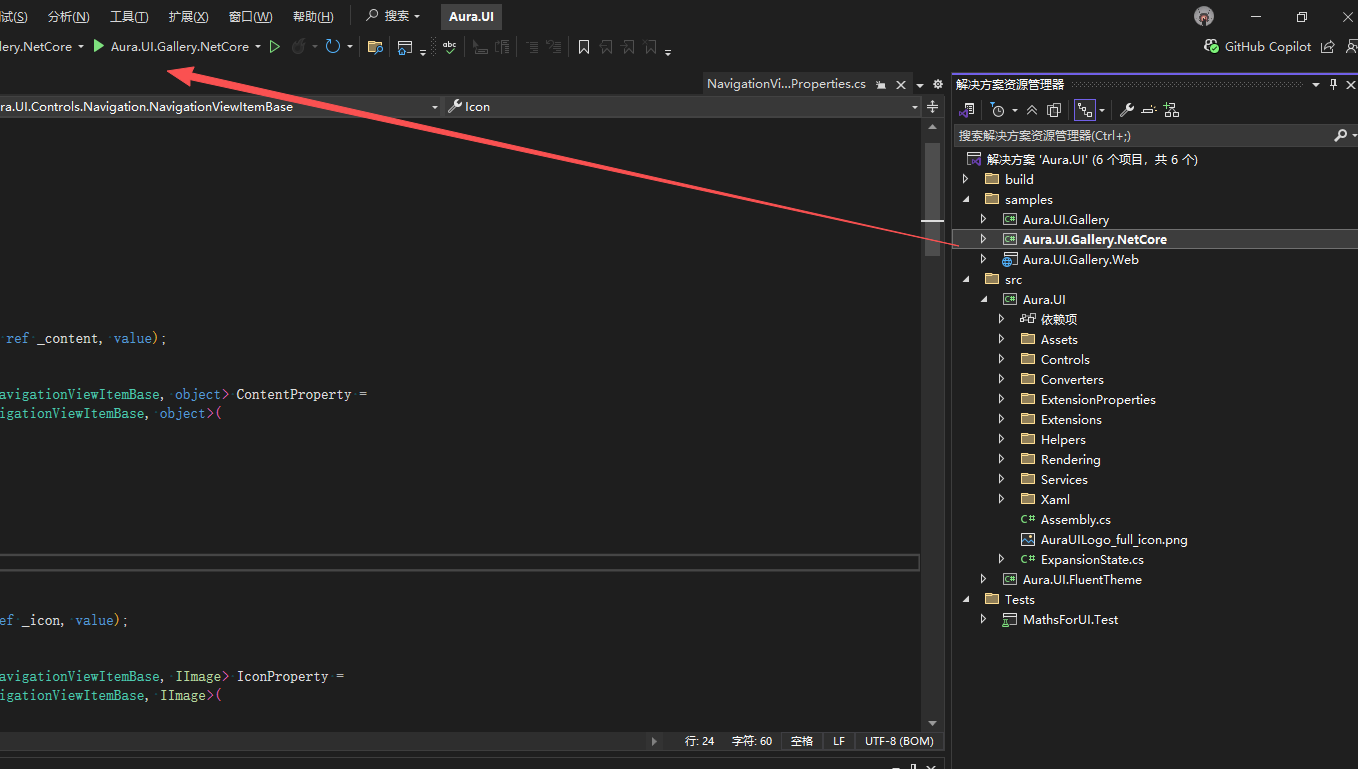
Task: Toggle pin on the Solution Explorer panel
Action: (x=1333, y=85)
